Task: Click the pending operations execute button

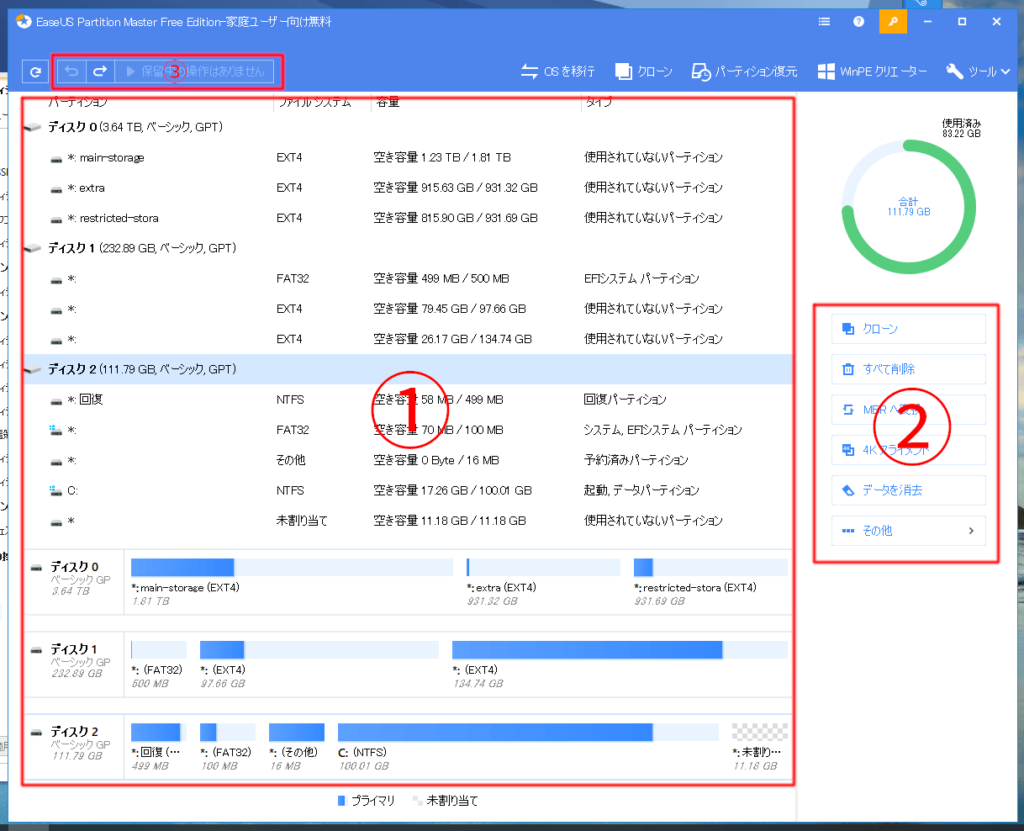Action: click(195, 71)
